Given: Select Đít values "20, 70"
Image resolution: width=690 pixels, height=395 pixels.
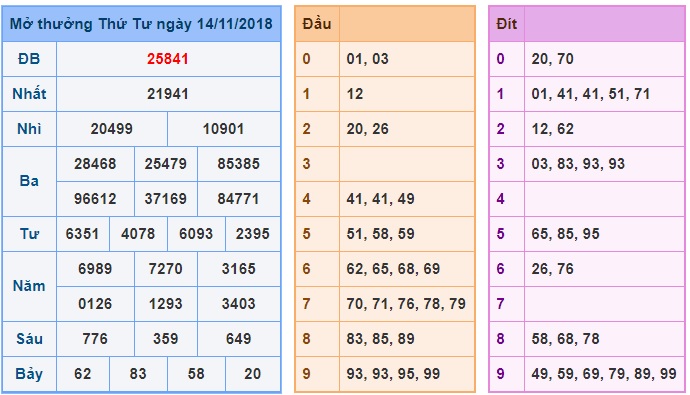Looking at the screenshot, I should [x=552, y=59].
